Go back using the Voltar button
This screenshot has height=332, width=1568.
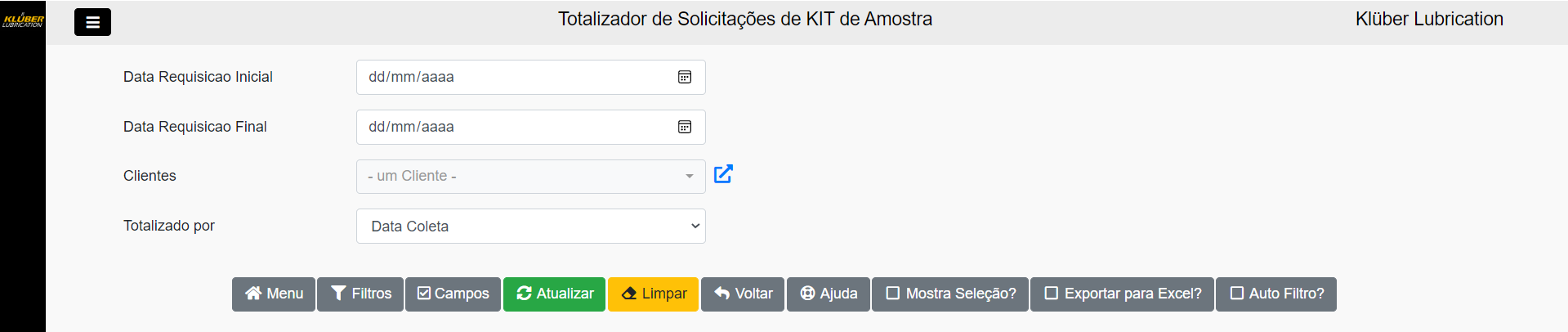click(x=743, y=294)
